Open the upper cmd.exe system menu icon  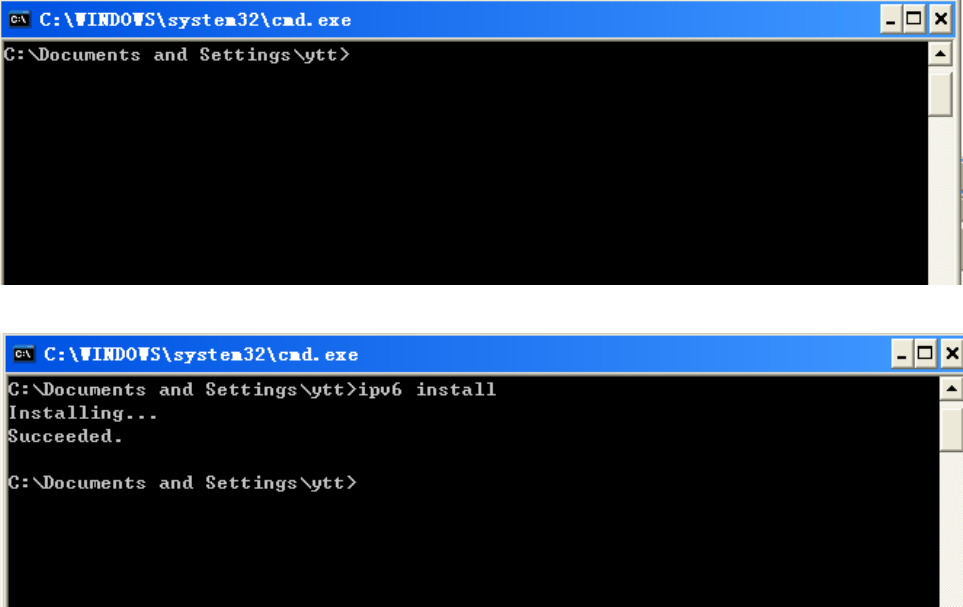19,20
